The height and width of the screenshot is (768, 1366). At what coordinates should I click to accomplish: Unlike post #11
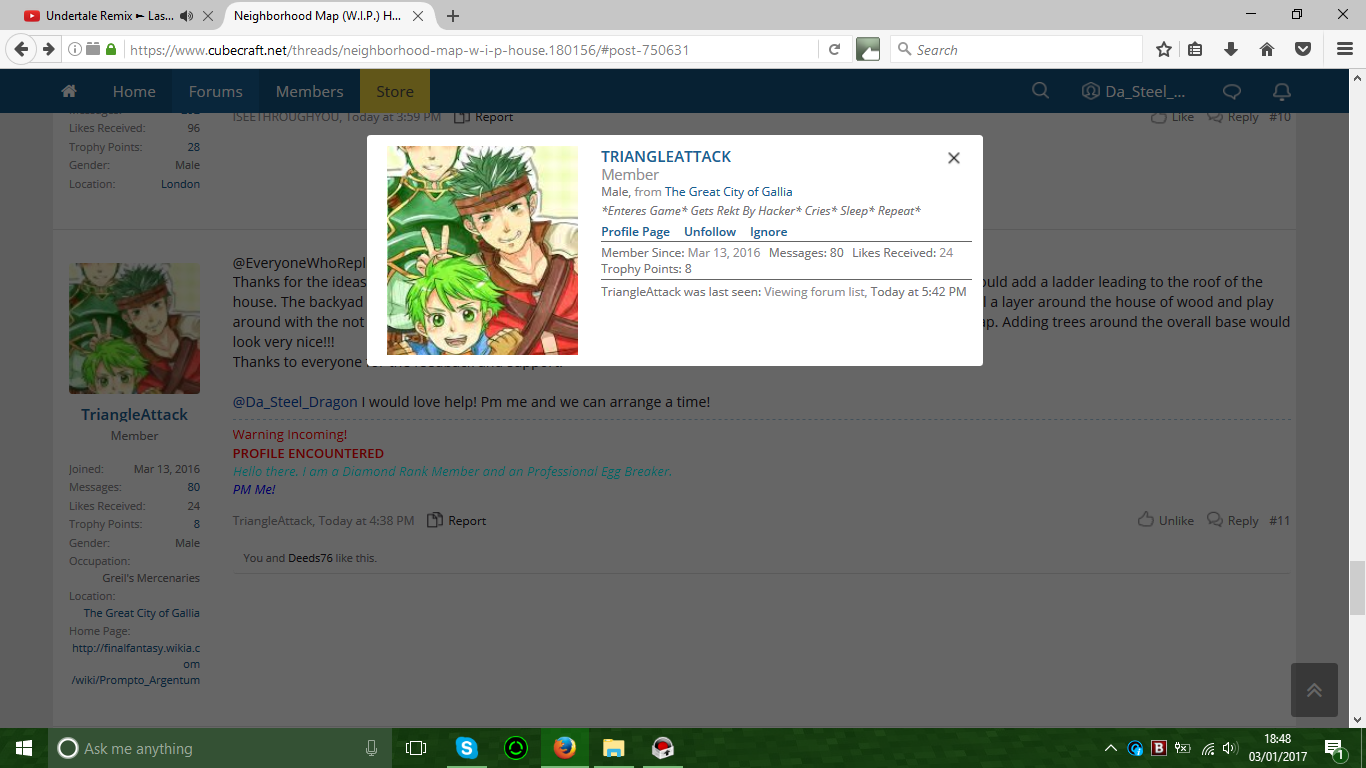(x=1166, y=520)
